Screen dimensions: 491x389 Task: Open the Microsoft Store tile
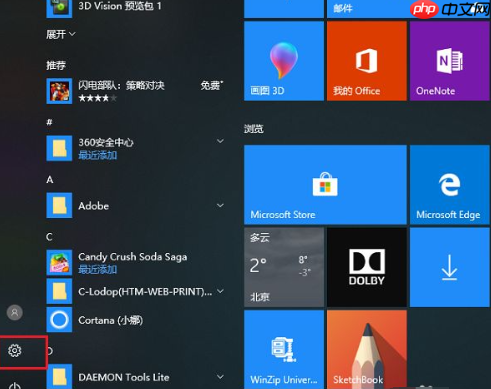[325, 185]
